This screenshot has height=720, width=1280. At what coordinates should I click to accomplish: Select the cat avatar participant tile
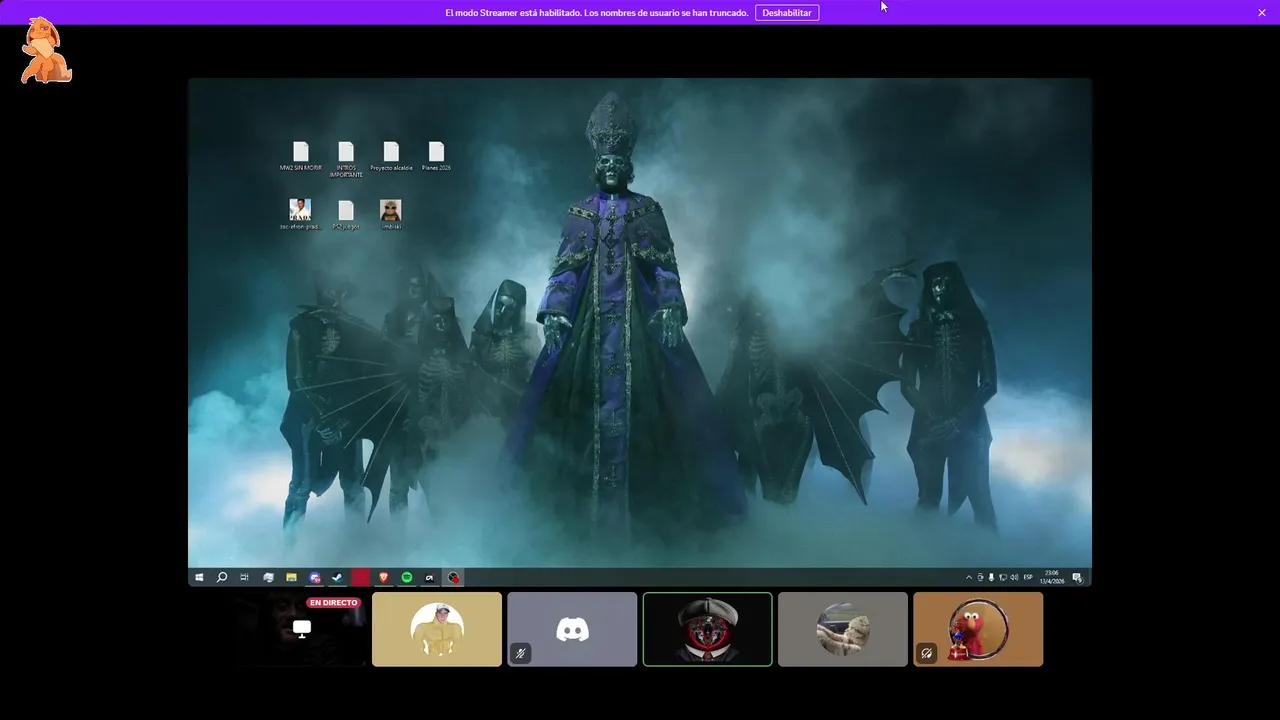click(843, 629)
